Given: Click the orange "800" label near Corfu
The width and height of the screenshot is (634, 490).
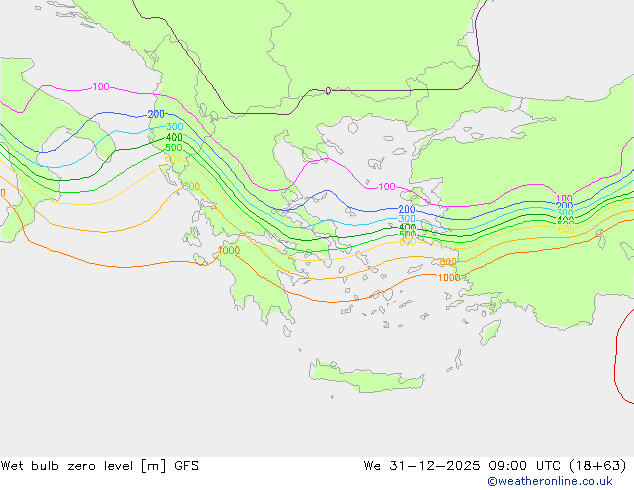Looking at the screenshot, I should (191, 186).
